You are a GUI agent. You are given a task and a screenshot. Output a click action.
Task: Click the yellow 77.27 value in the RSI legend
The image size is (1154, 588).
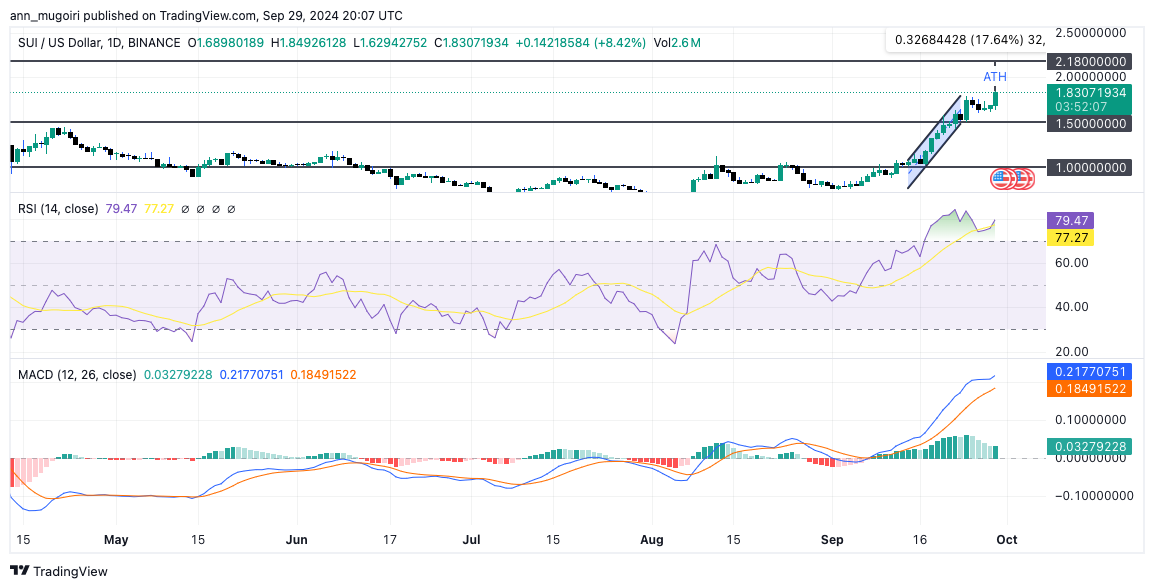point(158,209)
